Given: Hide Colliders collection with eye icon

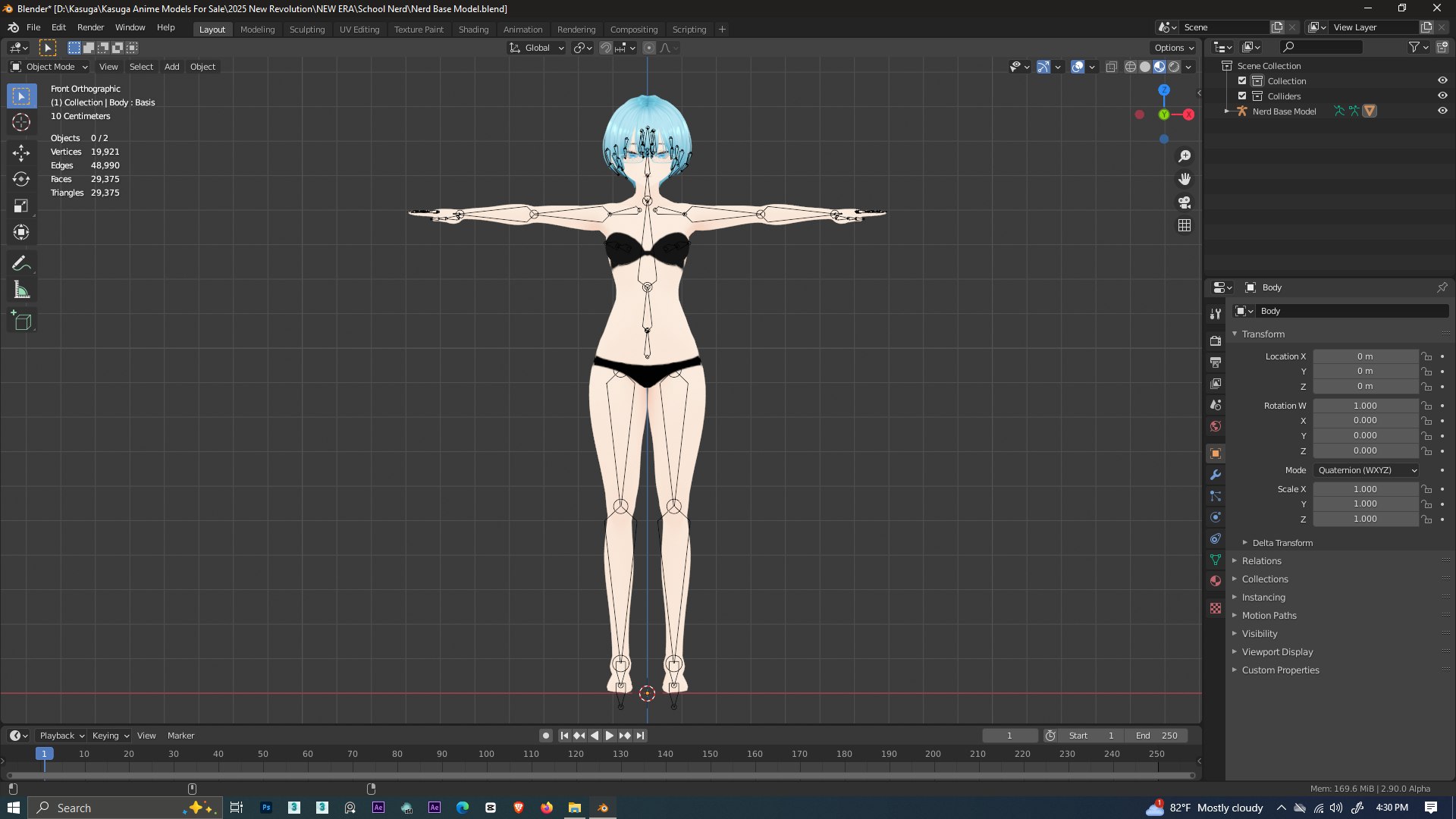Looking at the screenshot, I should [1442, 96].
